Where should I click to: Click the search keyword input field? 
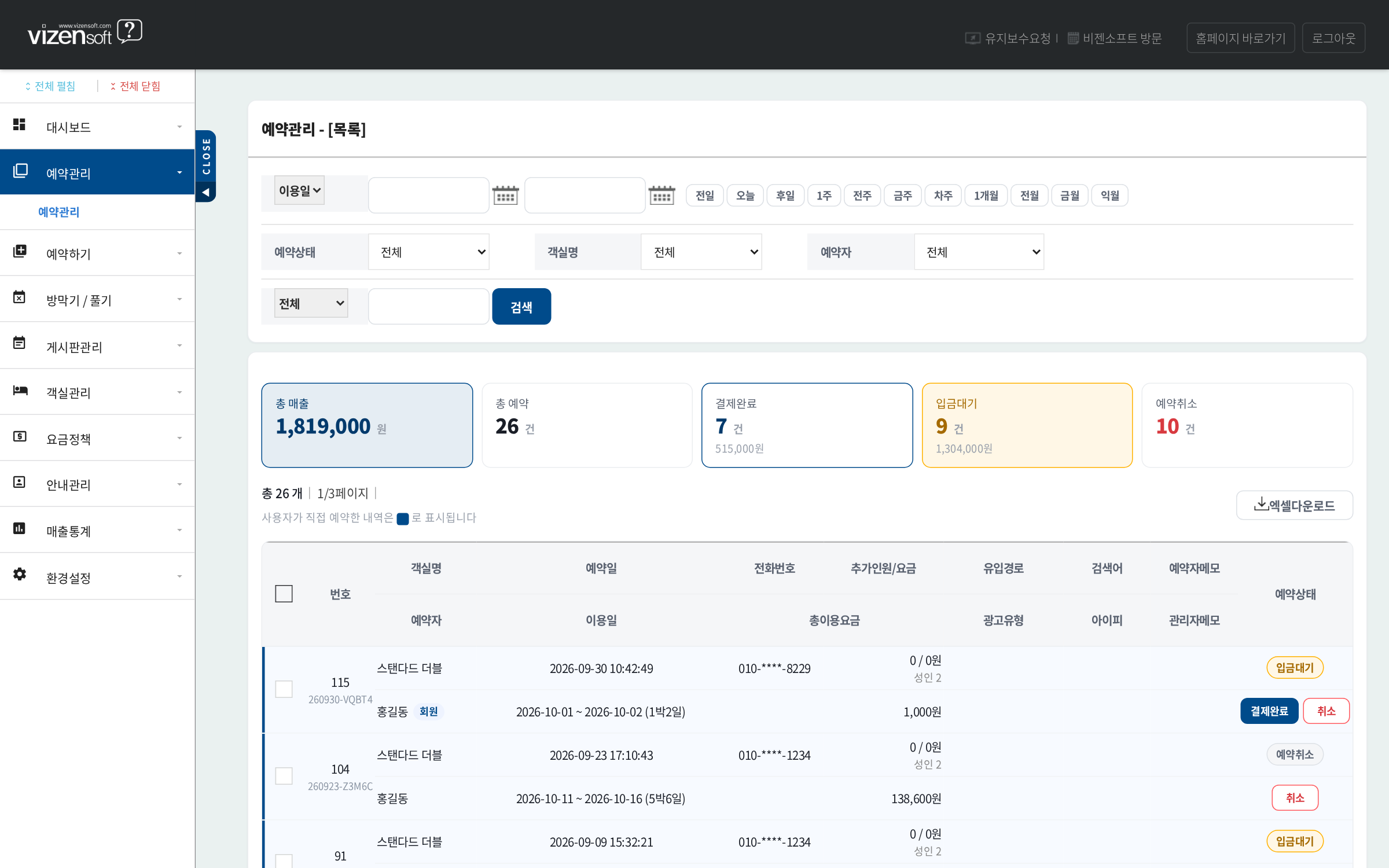click(x=429, y=307)
